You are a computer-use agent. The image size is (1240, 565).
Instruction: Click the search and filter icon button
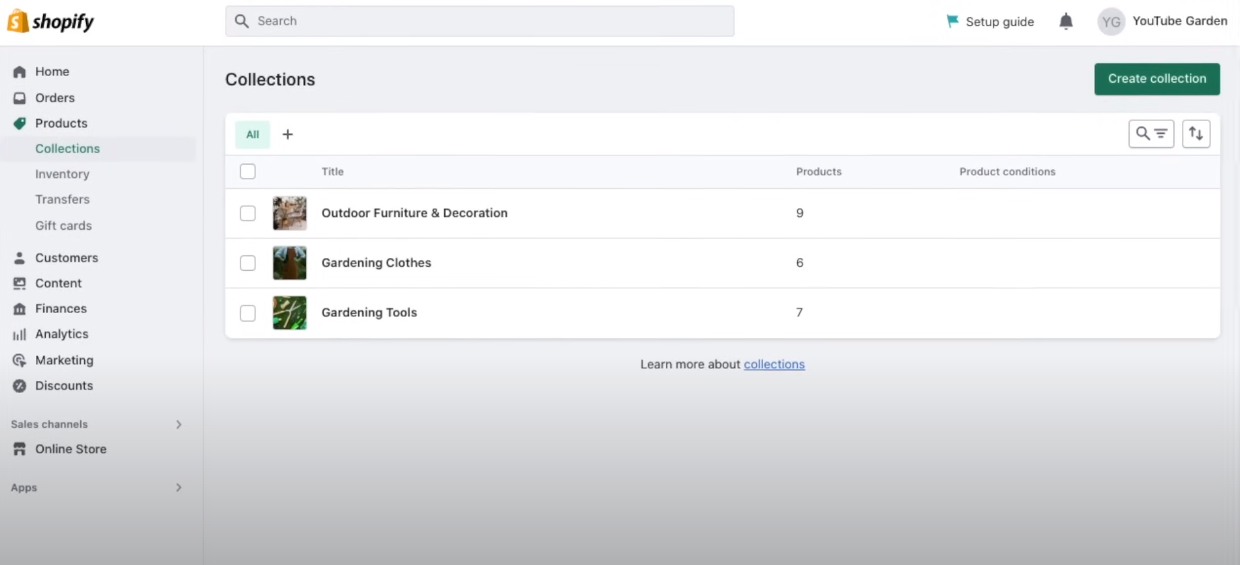[1151, 134]
